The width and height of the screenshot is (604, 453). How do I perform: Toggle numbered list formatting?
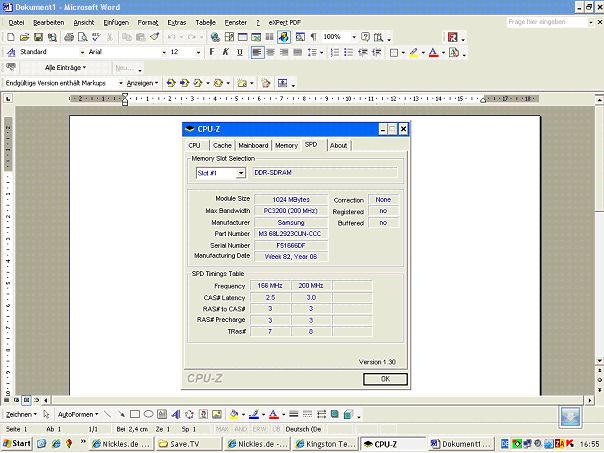click(335, 52)
